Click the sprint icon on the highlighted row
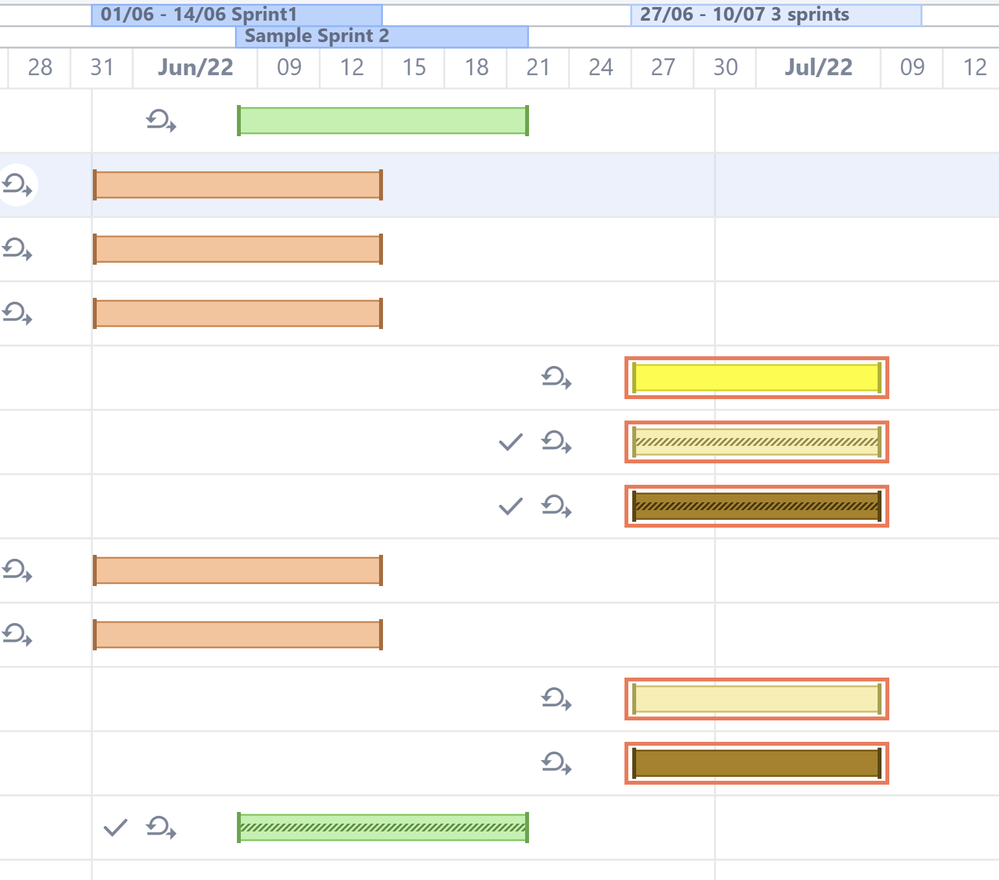This screenshot has width=999, height=880. point(14,185)
